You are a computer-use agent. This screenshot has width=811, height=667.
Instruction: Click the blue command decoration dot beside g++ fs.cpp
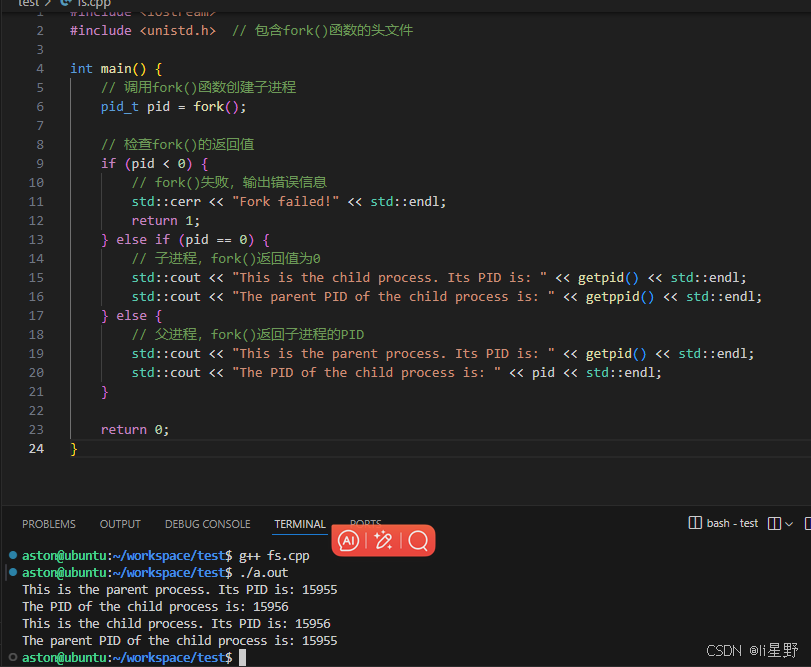(13, 555)
